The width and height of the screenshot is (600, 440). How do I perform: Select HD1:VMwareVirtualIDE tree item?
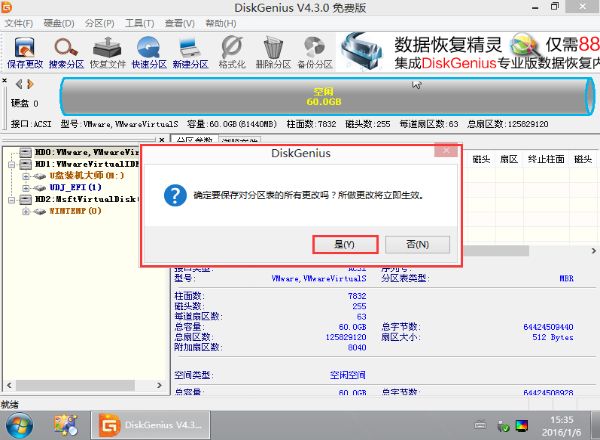click(87, 165)
